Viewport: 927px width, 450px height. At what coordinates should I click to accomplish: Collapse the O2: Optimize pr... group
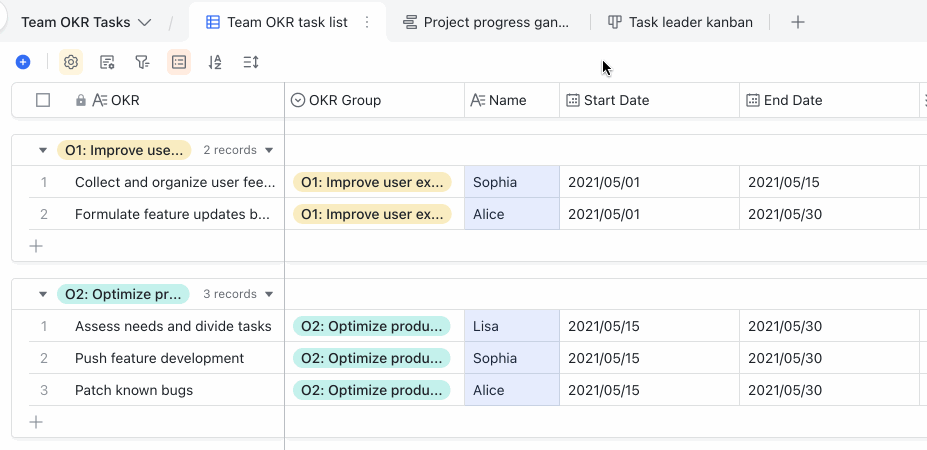(x=43, y=294)
